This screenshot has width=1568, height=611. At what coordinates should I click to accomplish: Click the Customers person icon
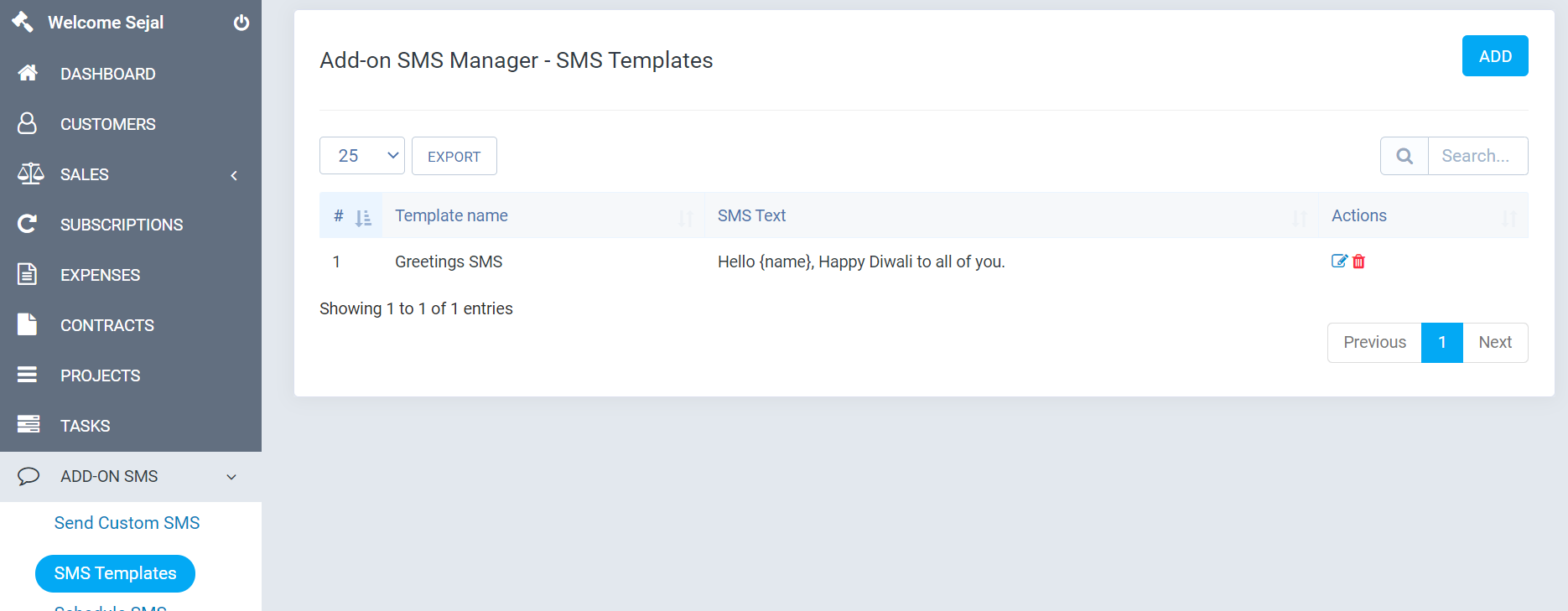[x=28, y=124]
